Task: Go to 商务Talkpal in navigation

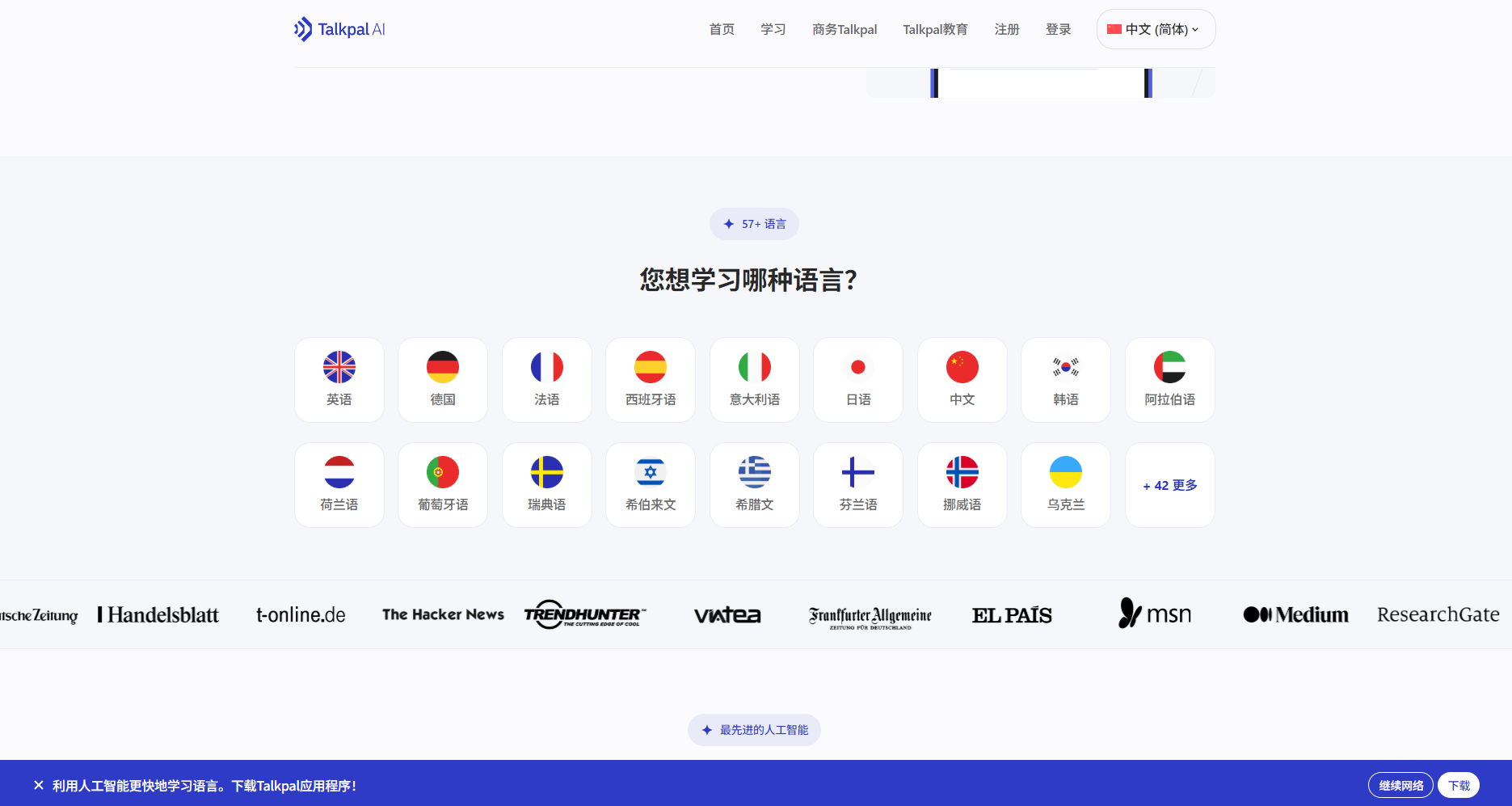Action: point(844,29)
